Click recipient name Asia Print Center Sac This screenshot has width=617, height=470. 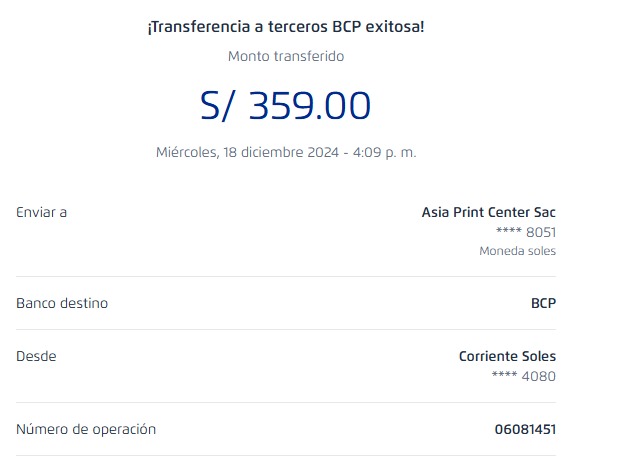[488, 212]
